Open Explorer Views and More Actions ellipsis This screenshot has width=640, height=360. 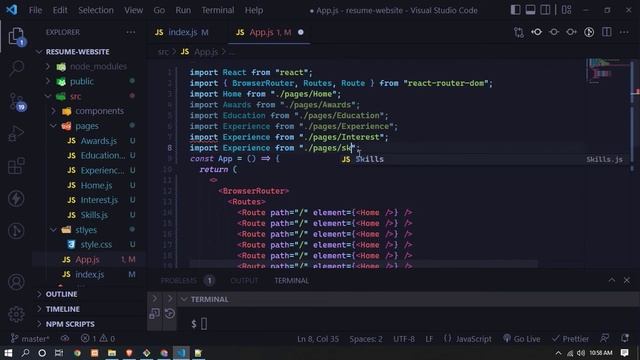click(131, 32)
